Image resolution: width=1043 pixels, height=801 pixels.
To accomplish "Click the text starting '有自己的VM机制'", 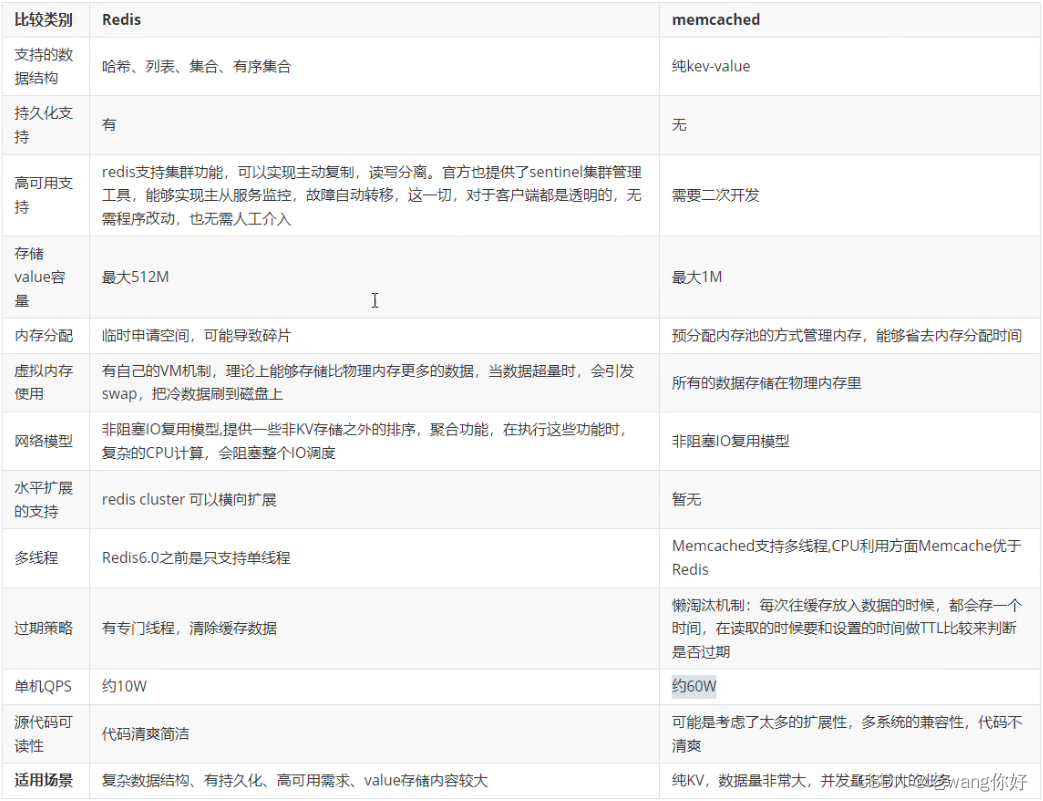I will (x=368, y=382).
